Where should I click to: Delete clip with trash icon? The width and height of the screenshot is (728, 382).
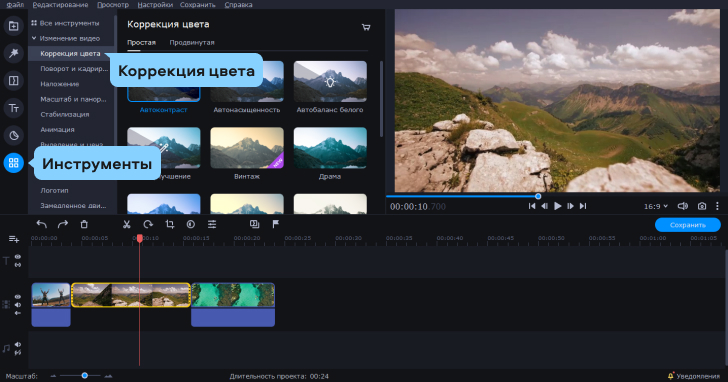click(84, 224)
